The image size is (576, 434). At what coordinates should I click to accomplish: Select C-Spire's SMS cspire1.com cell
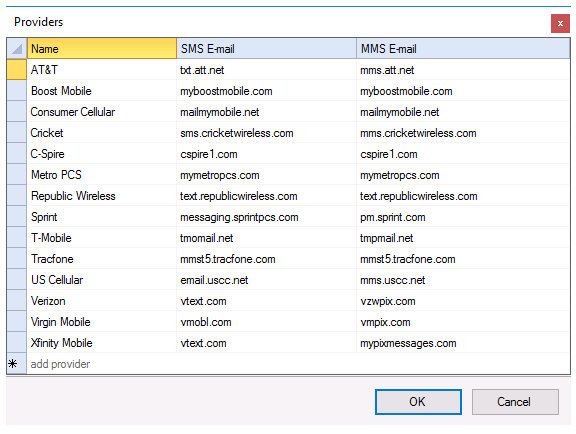click(266, 154)
